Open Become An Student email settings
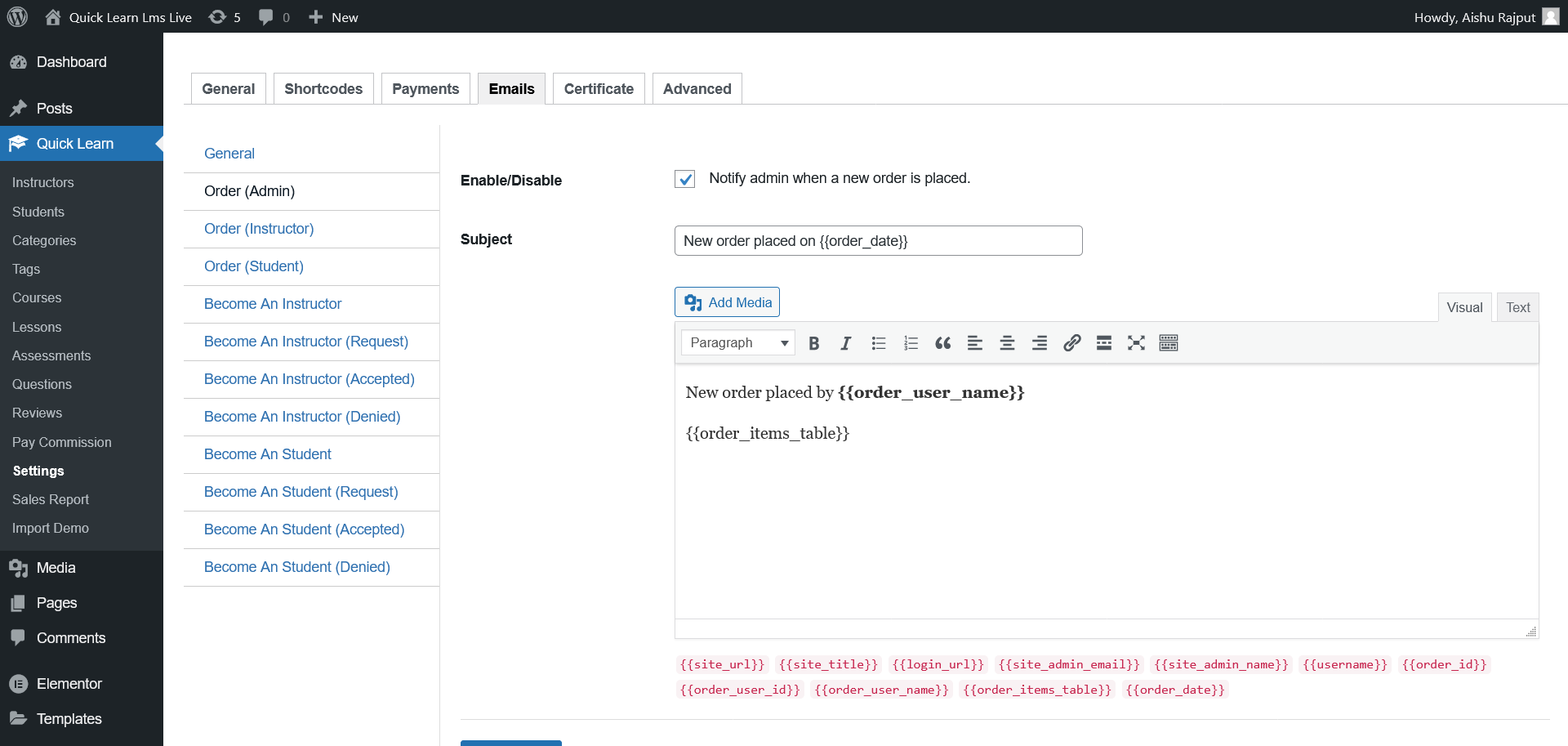 268,454
